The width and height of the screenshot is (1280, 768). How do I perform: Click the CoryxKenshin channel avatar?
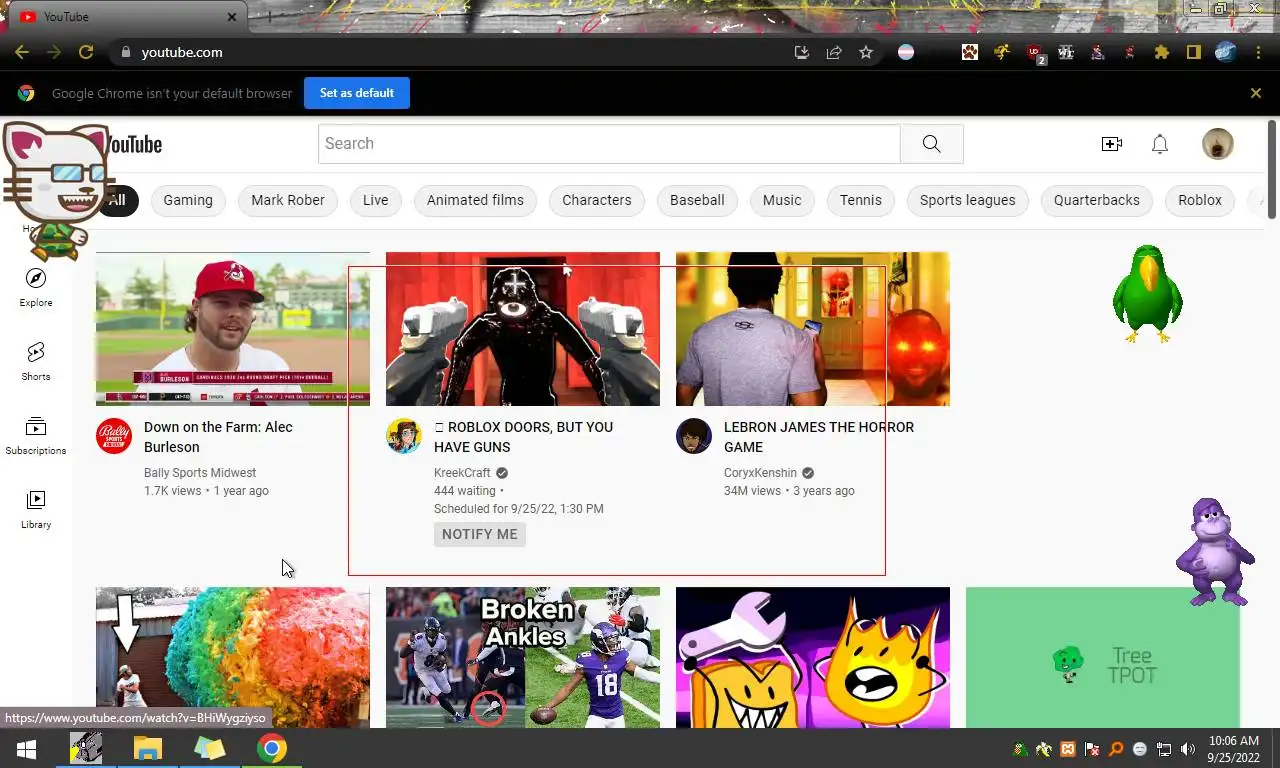(x=694, y=436)
